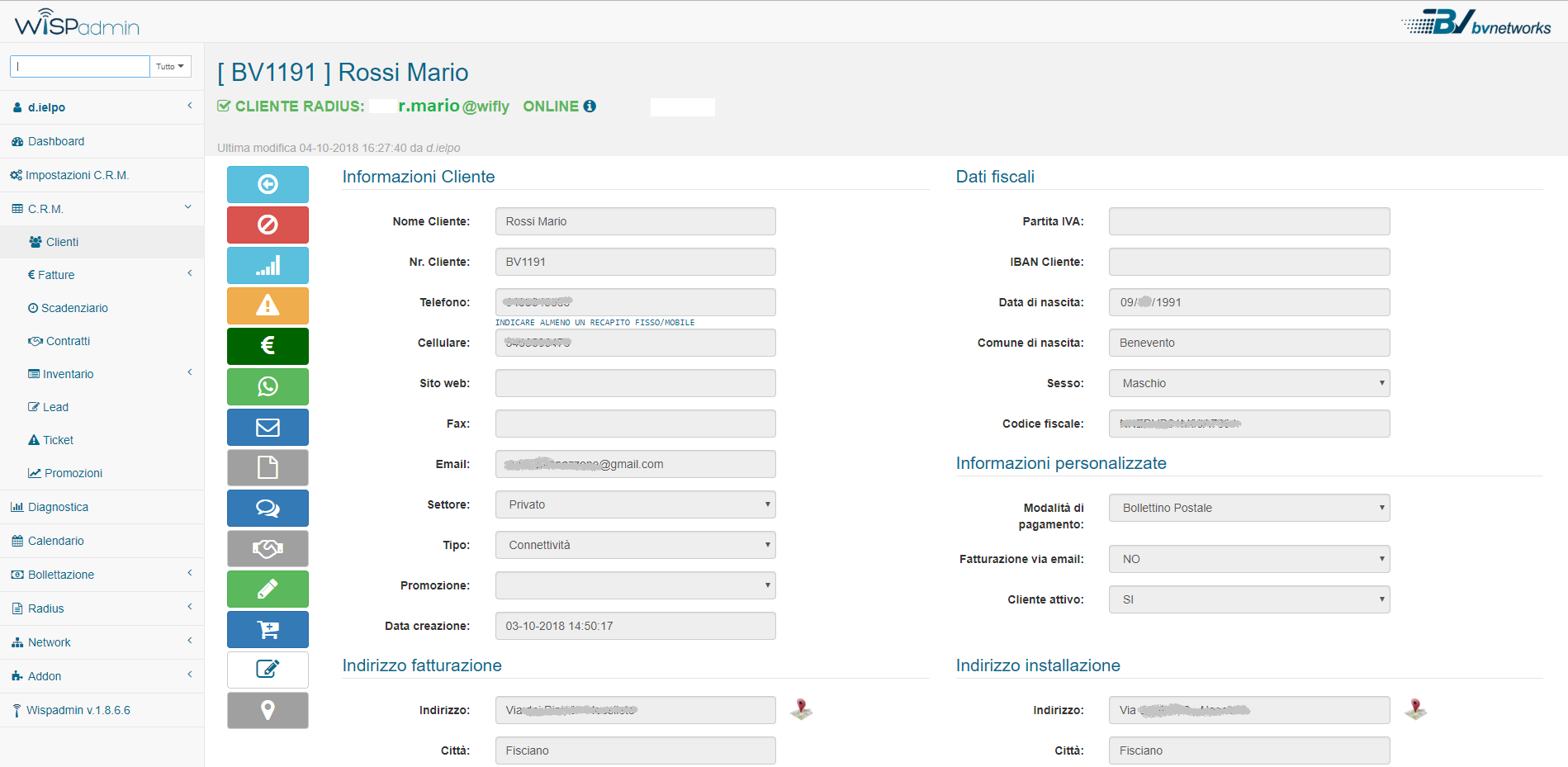The height and width of the screenshot is (767, 1568).
Task: Open the Promozione dropdown
Action: point(635,585)
